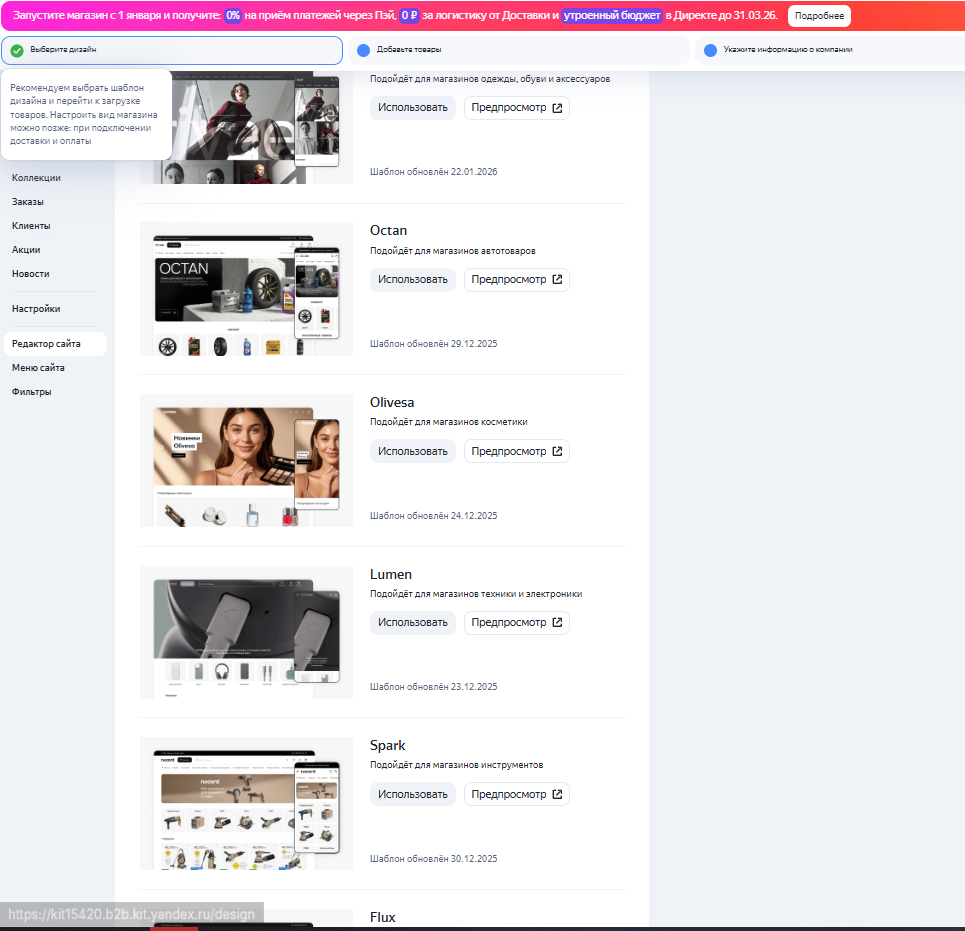Click the Lumen template thumbnail
The image size is (965, 931).
[x=246, y=633]
